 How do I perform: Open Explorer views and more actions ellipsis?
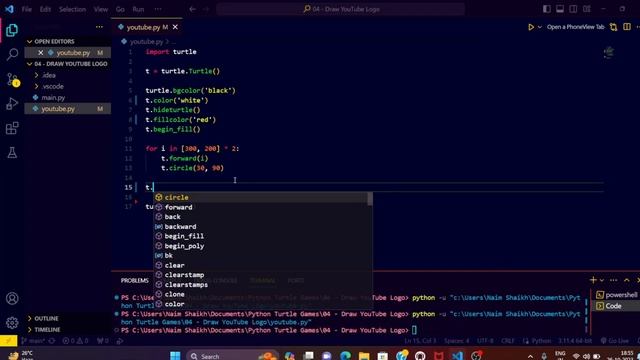coord(99,27)
